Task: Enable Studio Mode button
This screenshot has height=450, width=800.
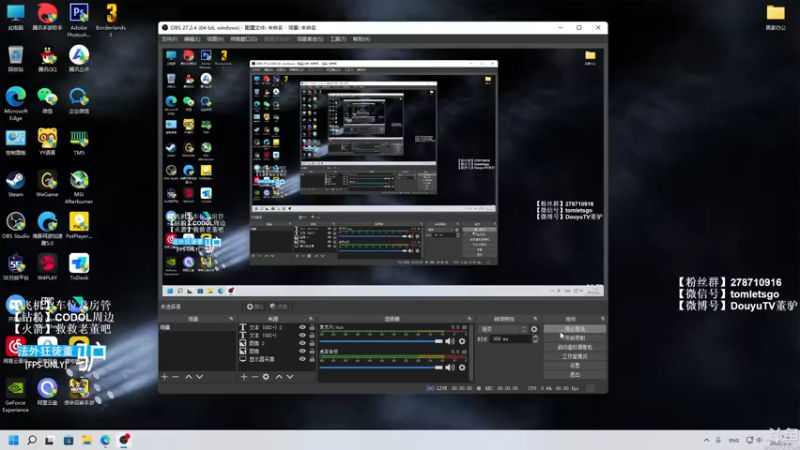Action: (575, 356)
